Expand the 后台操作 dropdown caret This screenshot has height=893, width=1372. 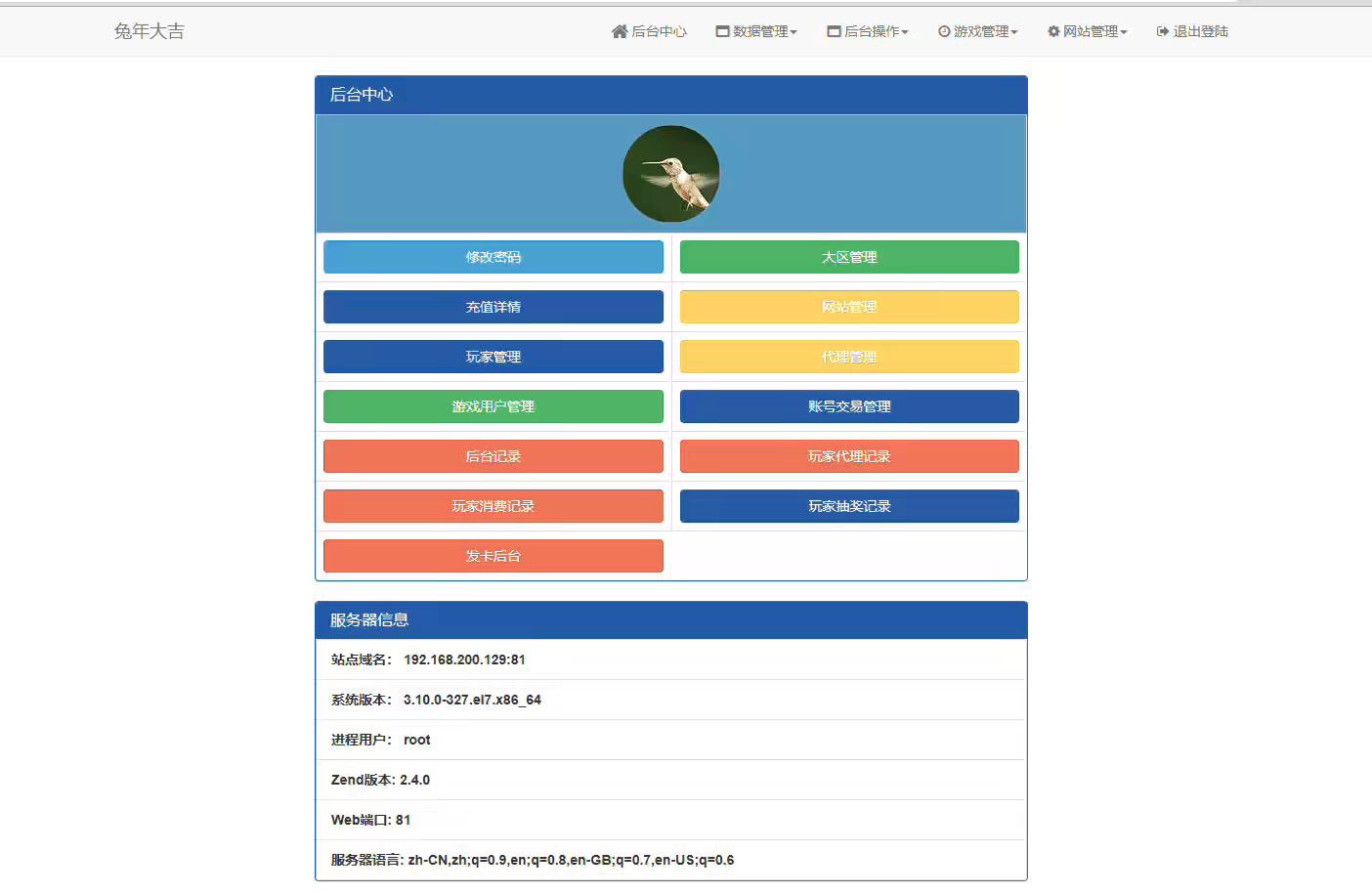pyautogui.click(x=905, y=32)
